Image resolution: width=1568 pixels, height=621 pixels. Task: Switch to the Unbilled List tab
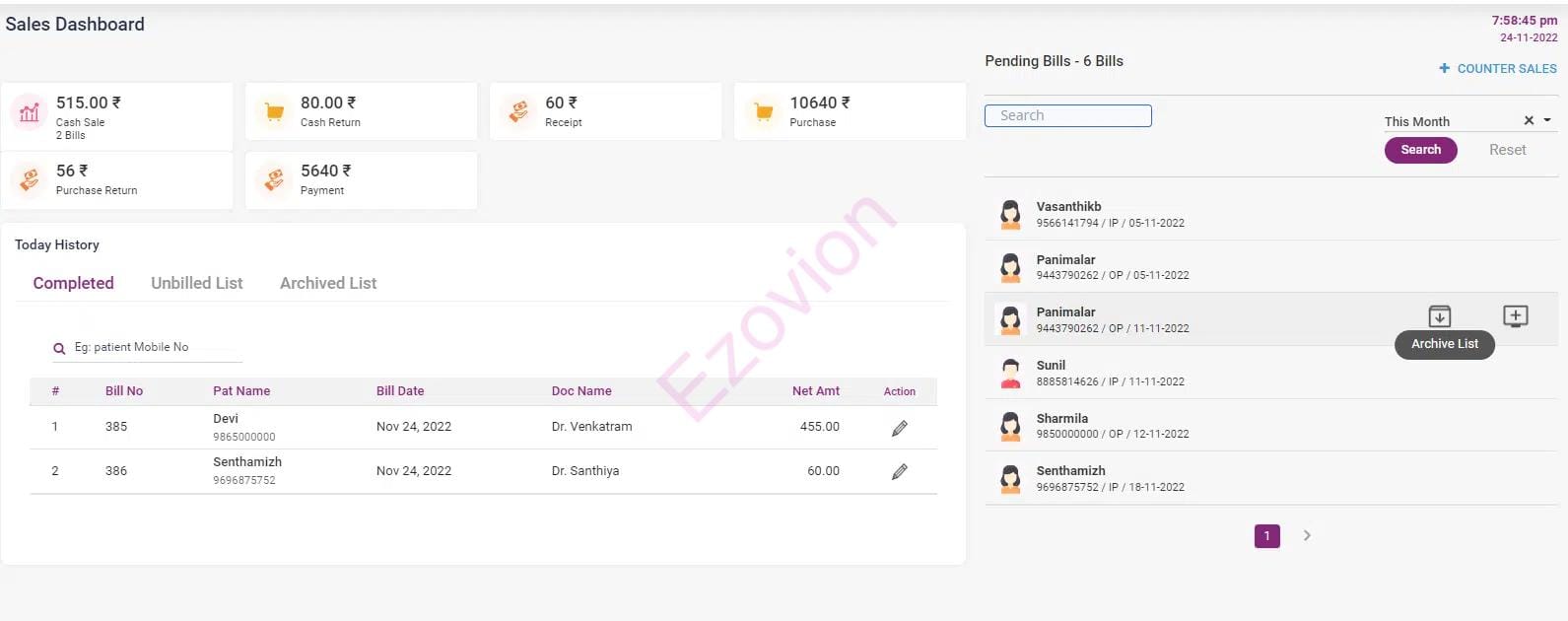point(196,283)
